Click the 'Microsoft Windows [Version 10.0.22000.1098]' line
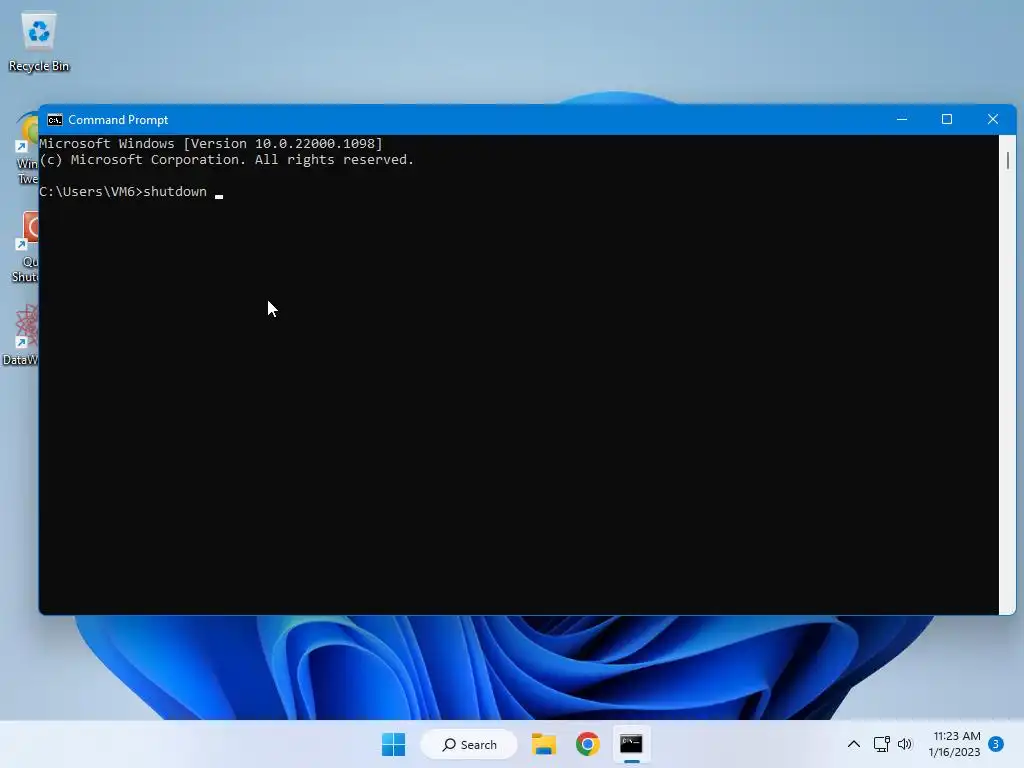Viewport: 1024px width, 768px height. (211, 144)
